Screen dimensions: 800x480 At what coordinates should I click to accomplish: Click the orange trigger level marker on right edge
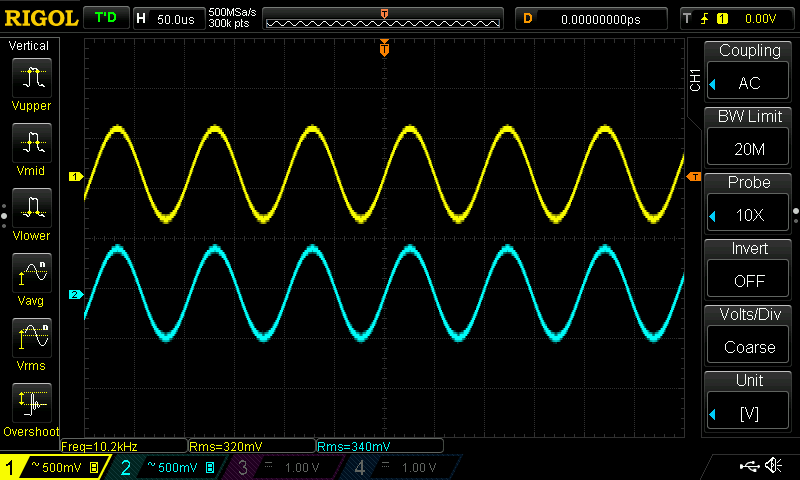tap(694, 177)
